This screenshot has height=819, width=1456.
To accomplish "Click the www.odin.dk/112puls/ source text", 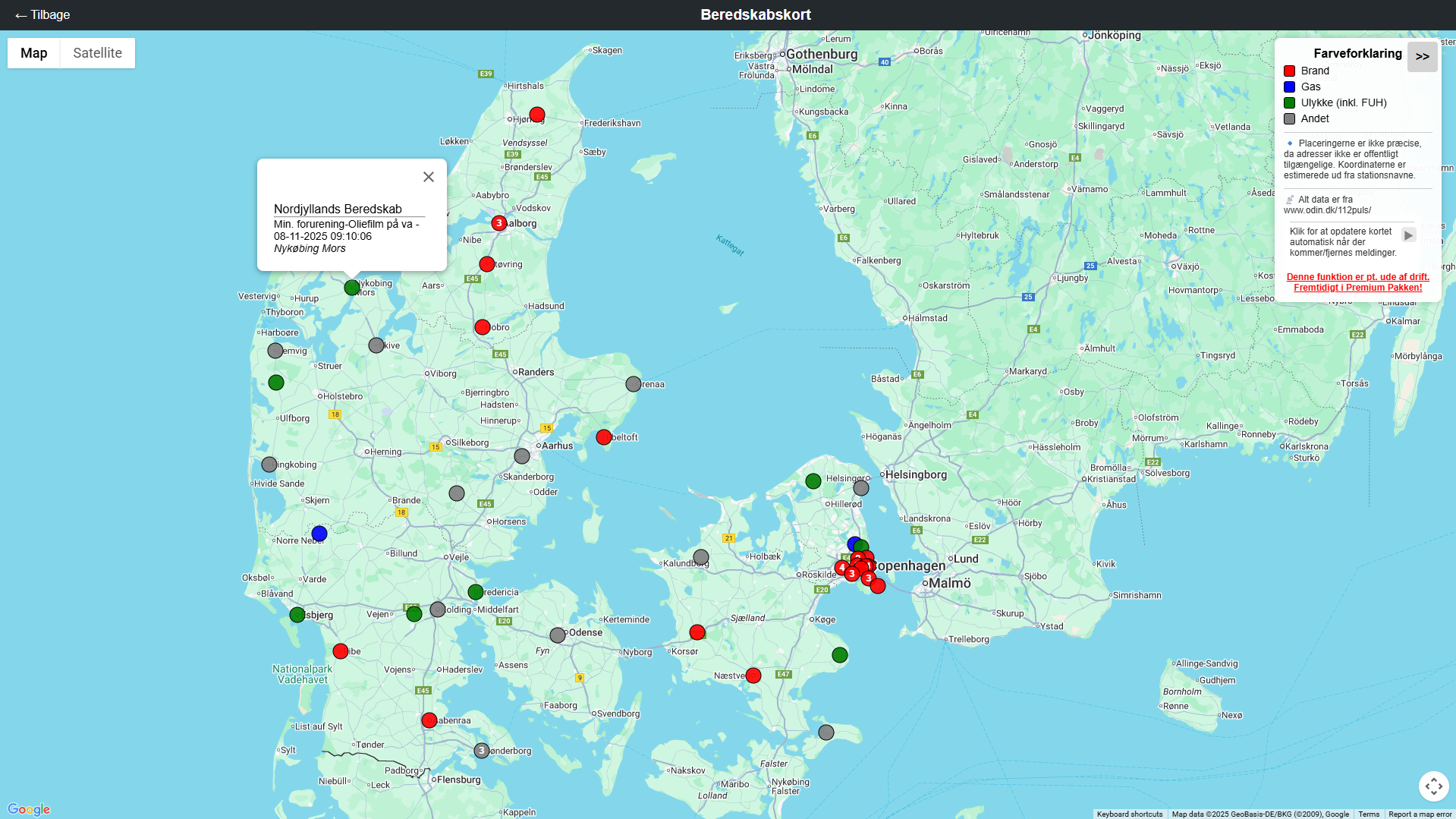I will click(x=1327, y=210).
